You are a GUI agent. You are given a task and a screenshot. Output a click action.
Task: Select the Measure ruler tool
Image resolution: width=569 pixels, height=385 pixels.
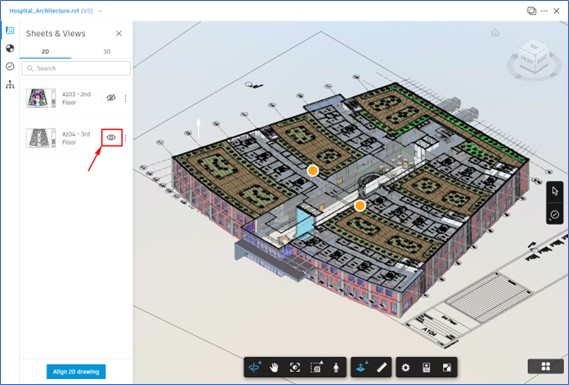(381, 368)
